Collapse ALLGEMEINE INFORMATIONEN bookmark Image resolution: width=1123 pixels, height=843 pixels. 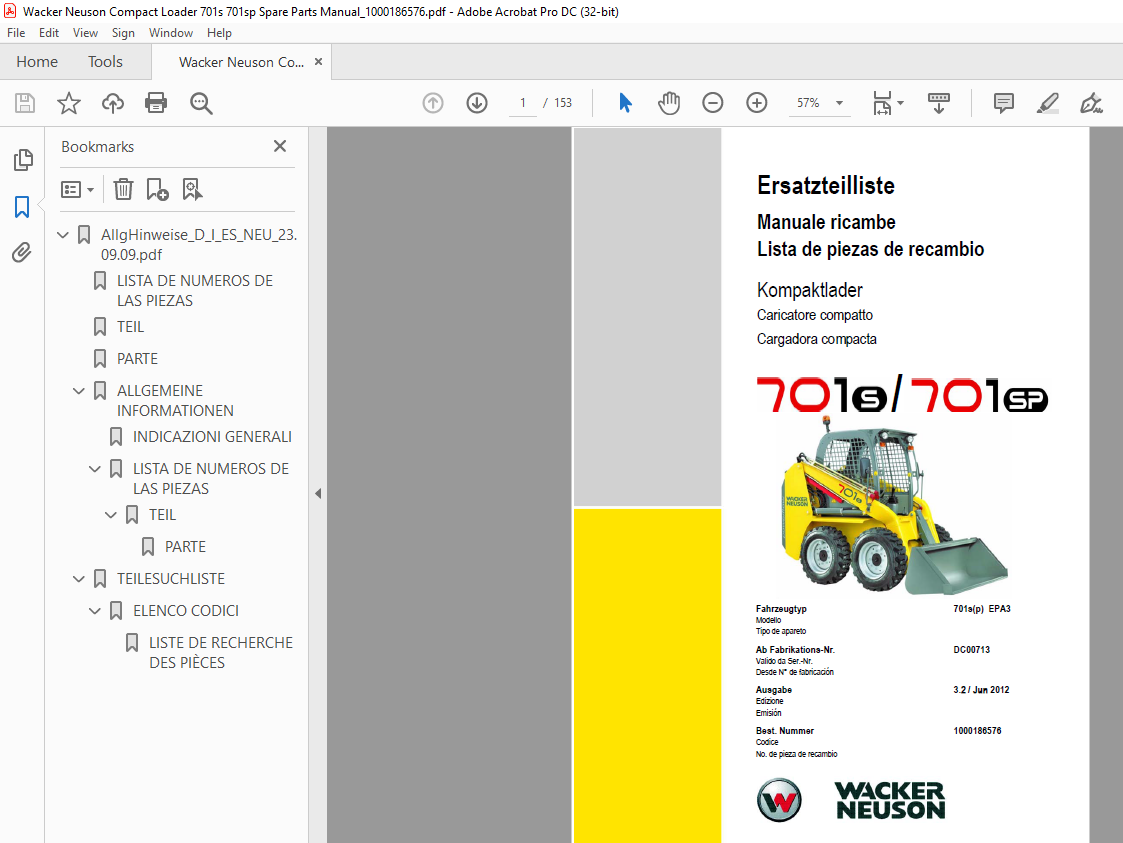[79, 390]
